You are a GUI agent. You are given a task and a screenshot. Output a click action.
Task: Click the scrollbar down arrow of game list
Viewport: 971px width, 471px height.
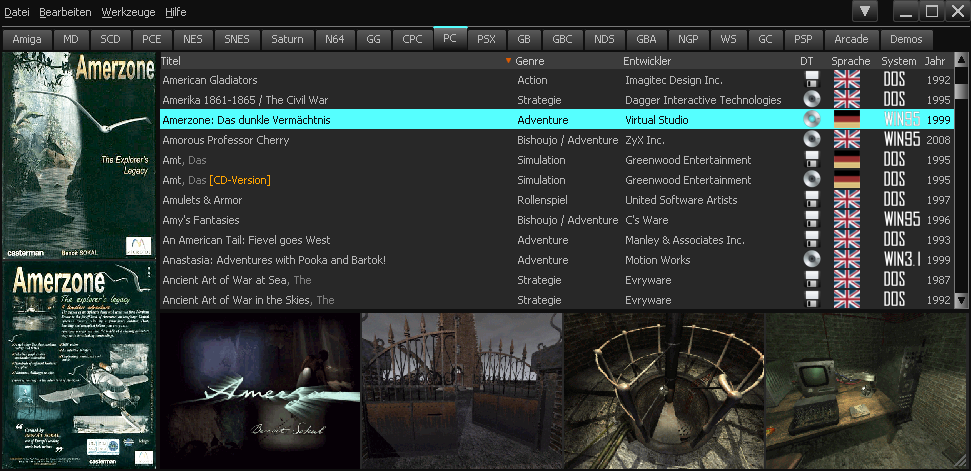[x=961, y=300]
